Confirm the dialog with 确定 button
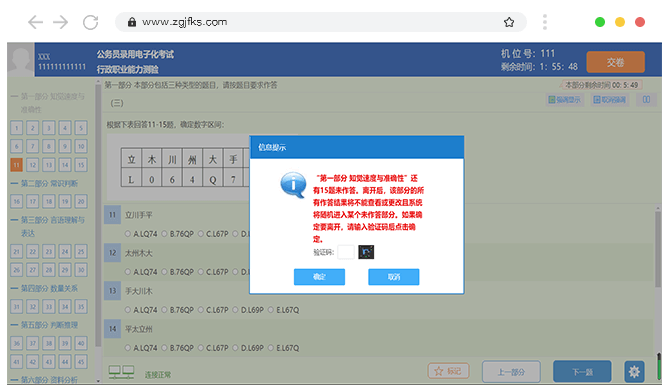 319,277
